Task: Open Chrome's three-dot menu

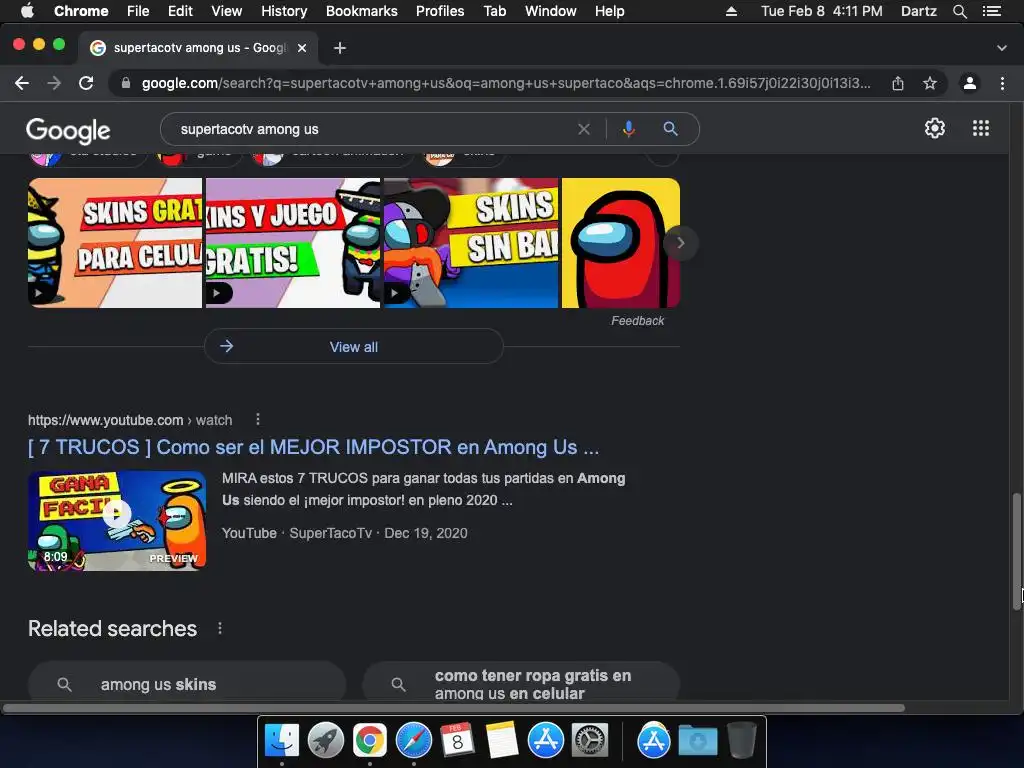Action: (x=1002, y=83)
